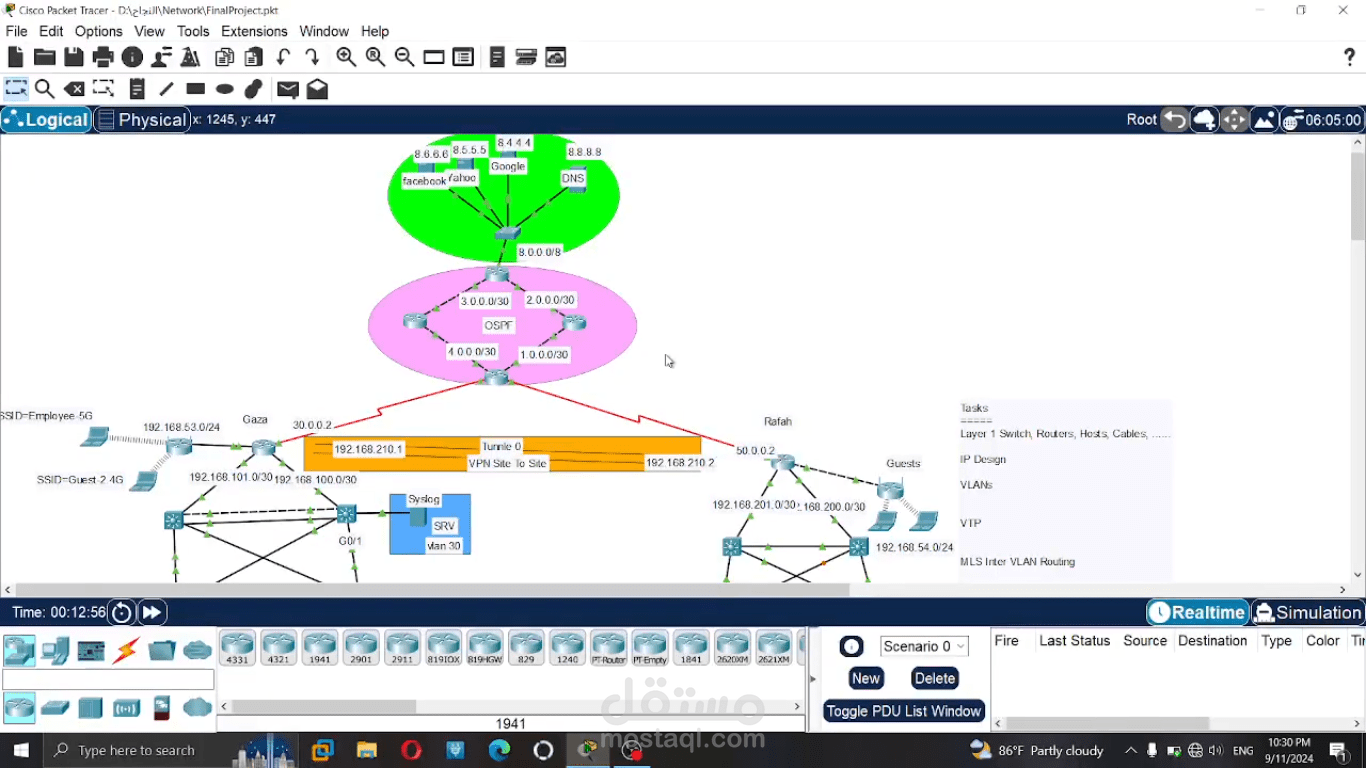Go back a level with Root back arrow
The image size is (1366, 768).
coord(1174,120)
